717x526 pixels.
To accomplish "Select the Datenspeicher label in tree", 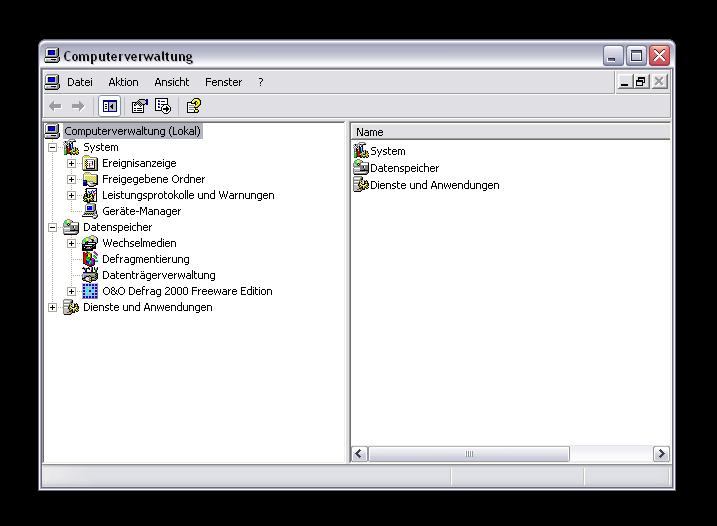I will [x=118, y=227].
